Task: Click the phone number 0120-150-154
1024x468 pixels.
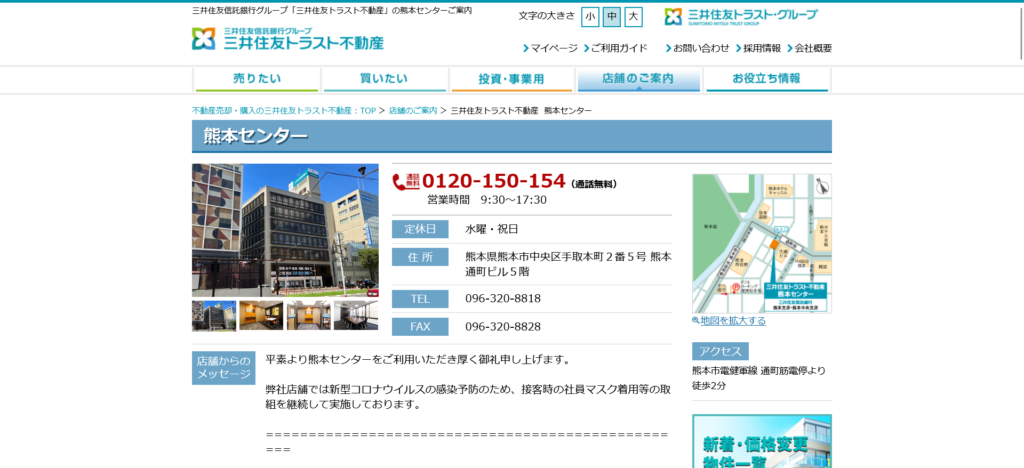Action: [x=494, y=181]
